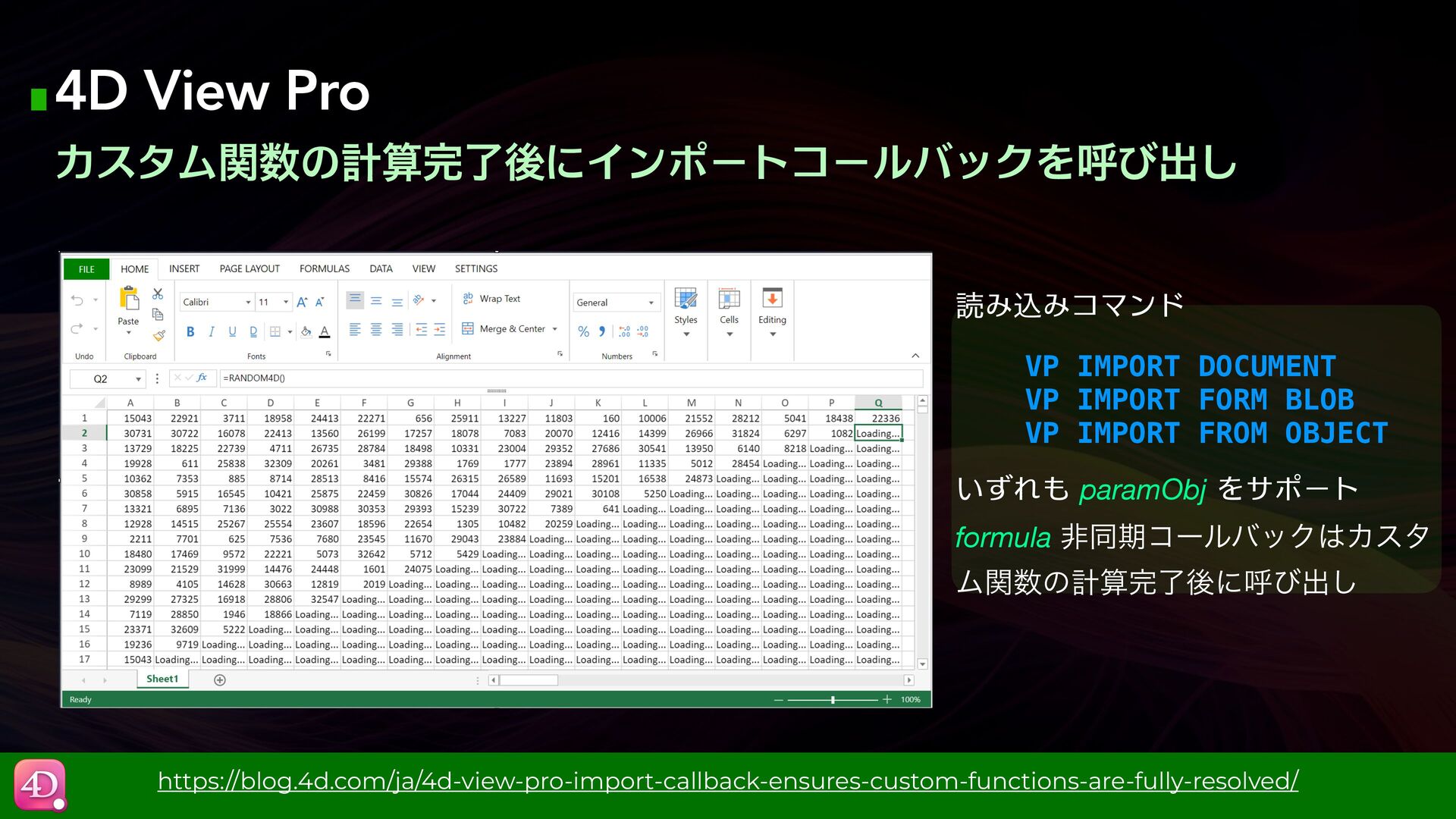Open the Editing dropdown

click(772, 312)
